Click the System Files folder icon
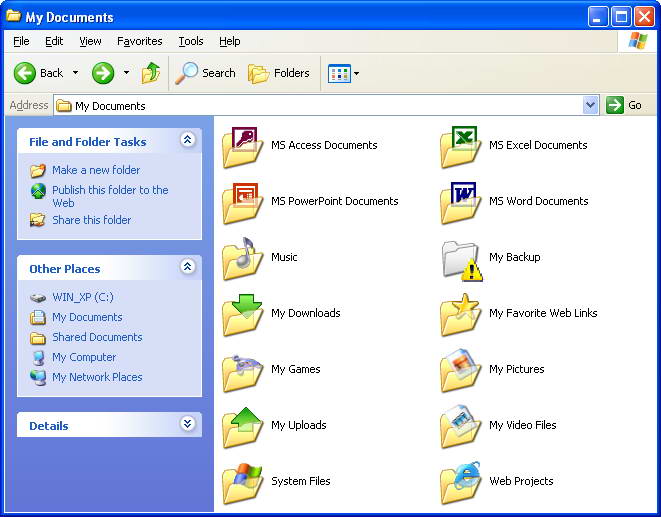 pyautogui.click(x=242, y=483)
